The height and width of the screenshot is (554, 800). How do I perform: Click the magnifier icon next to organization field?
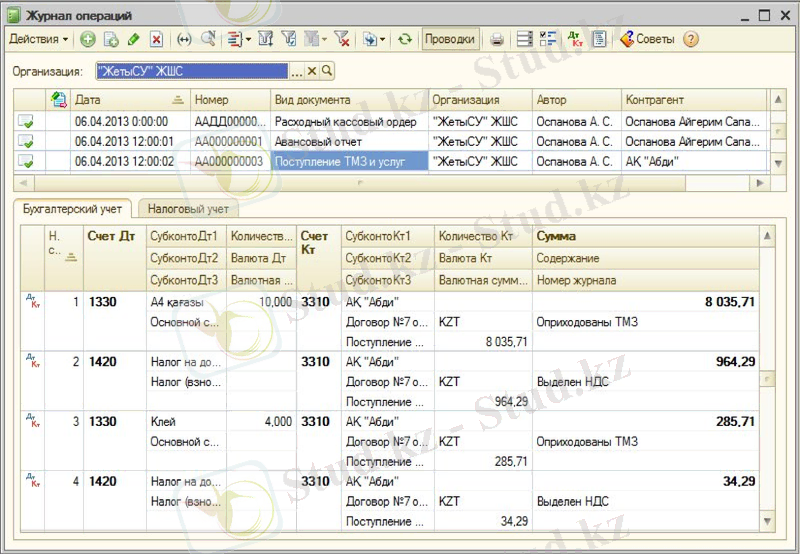[327, 71]
